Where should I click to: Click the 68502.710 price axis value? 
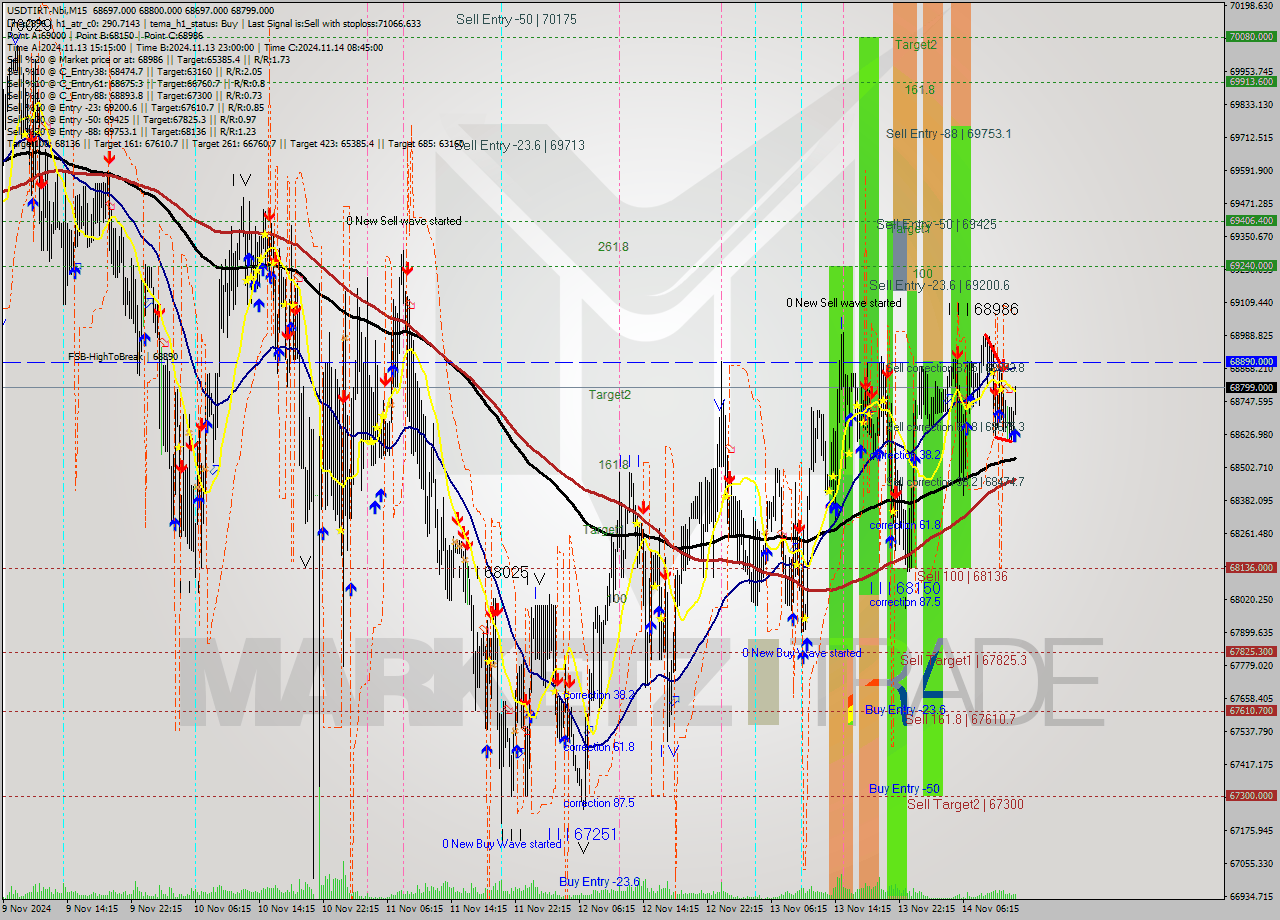1250,467
